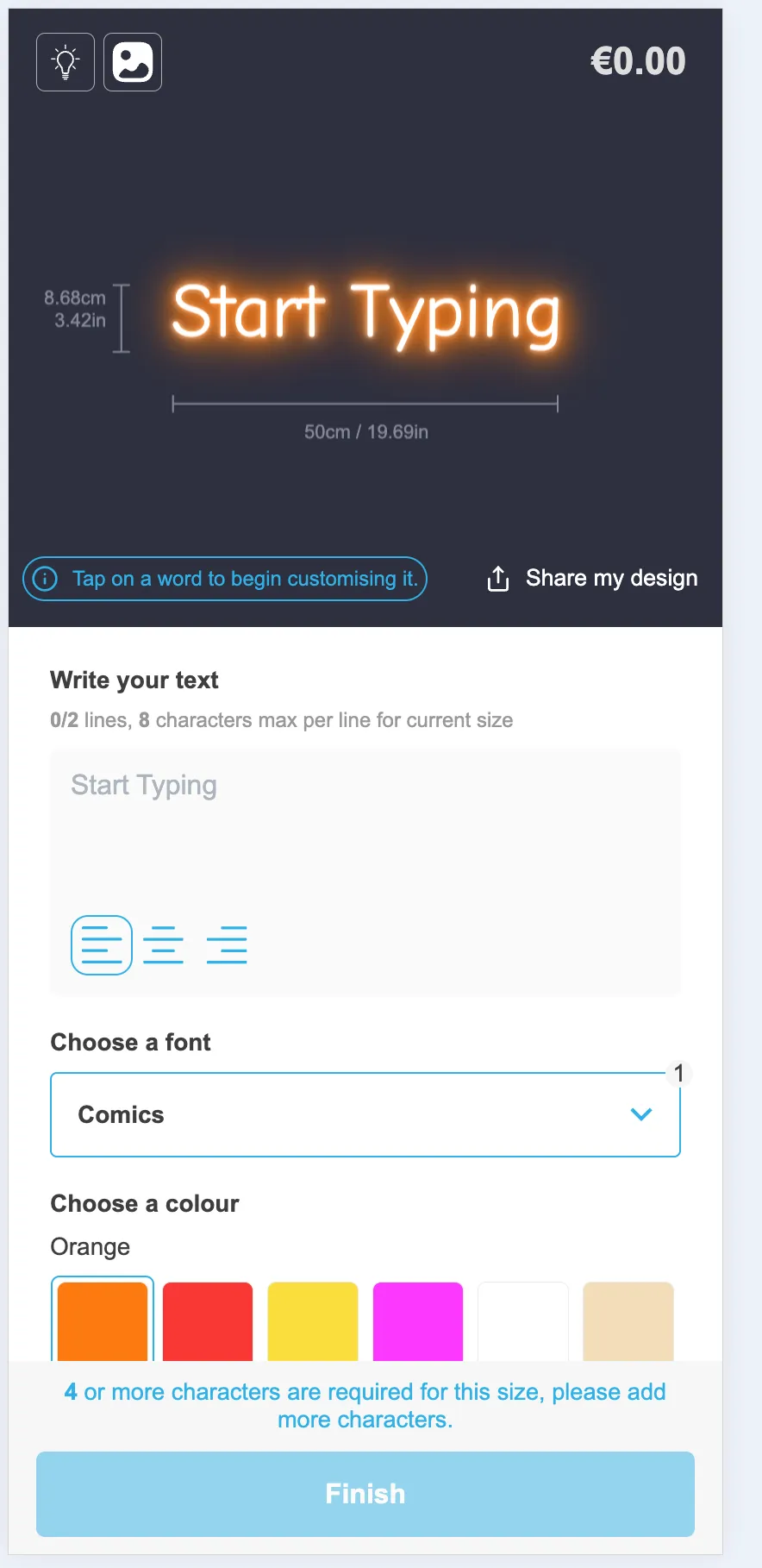Select right text alignment

pos(227,944)
